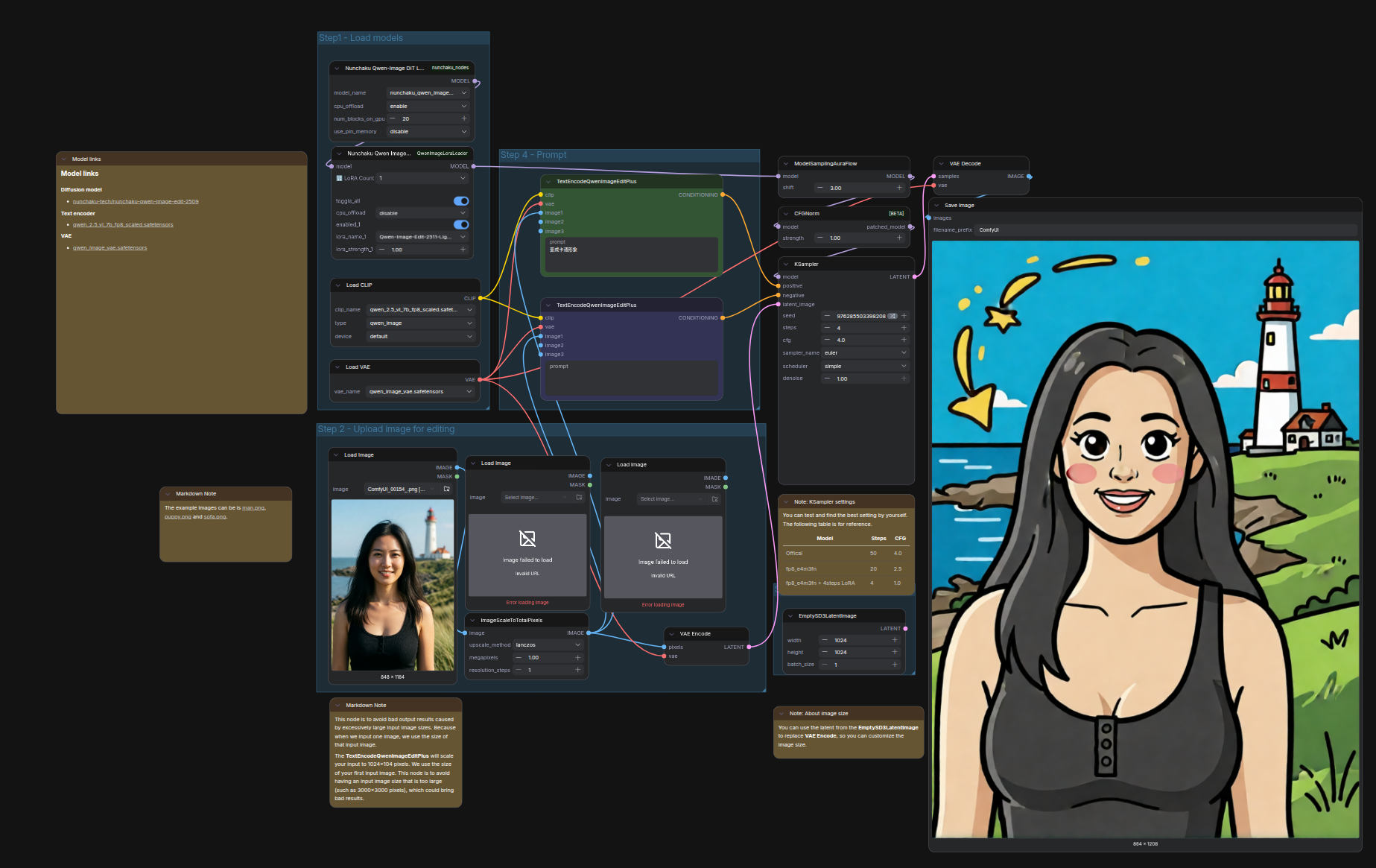The image size is (1376, 868).
Task: Click the LATENT output dot on VAE Encode
Action: (749, 647)
